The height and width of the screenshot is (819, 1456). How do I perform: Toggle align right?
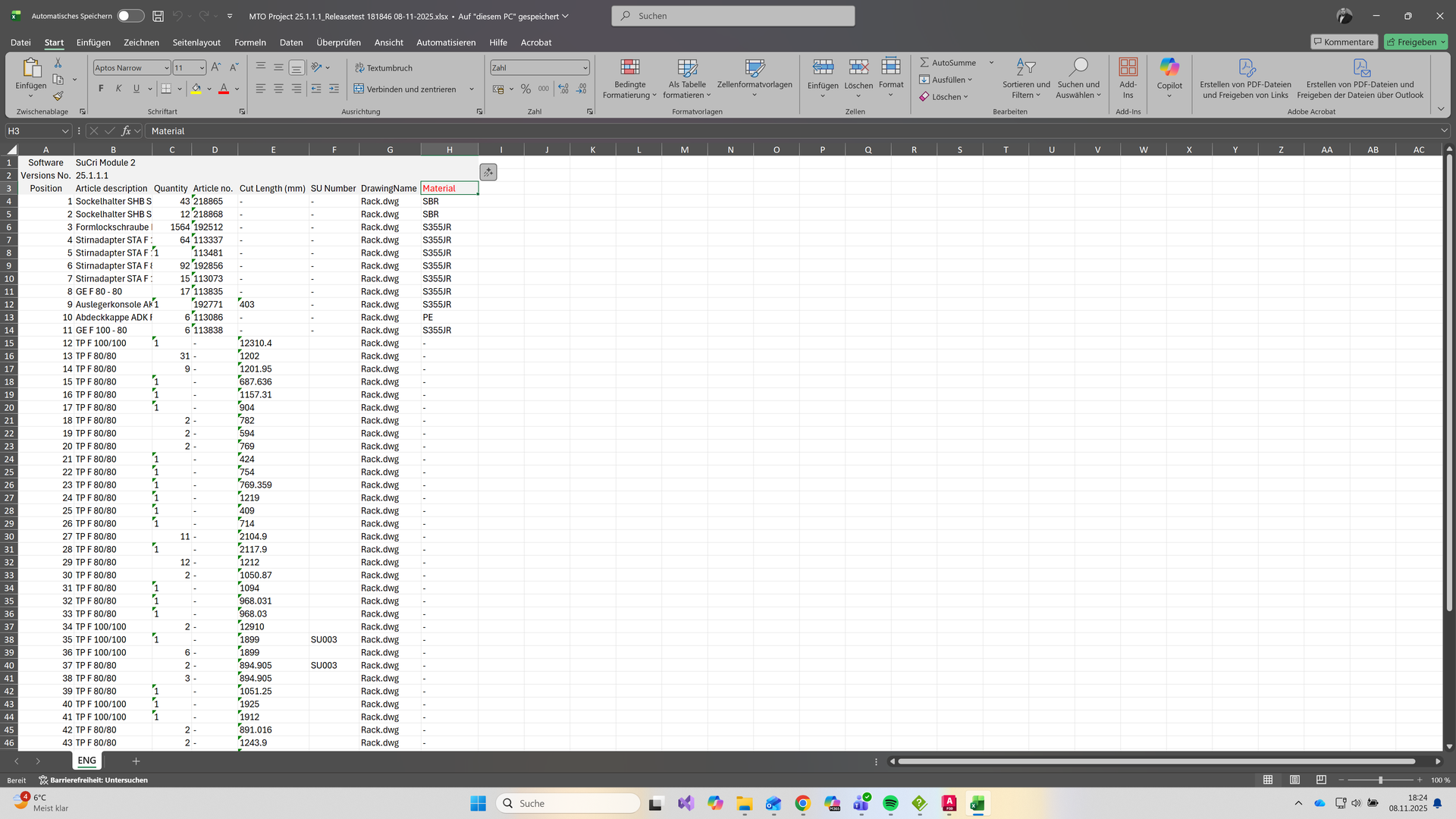coord(297,89)
